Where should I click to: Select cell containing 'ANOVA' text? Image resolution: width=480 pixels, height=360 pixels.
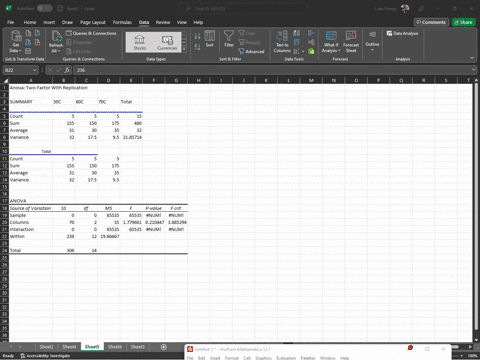(x=30, y=201)
